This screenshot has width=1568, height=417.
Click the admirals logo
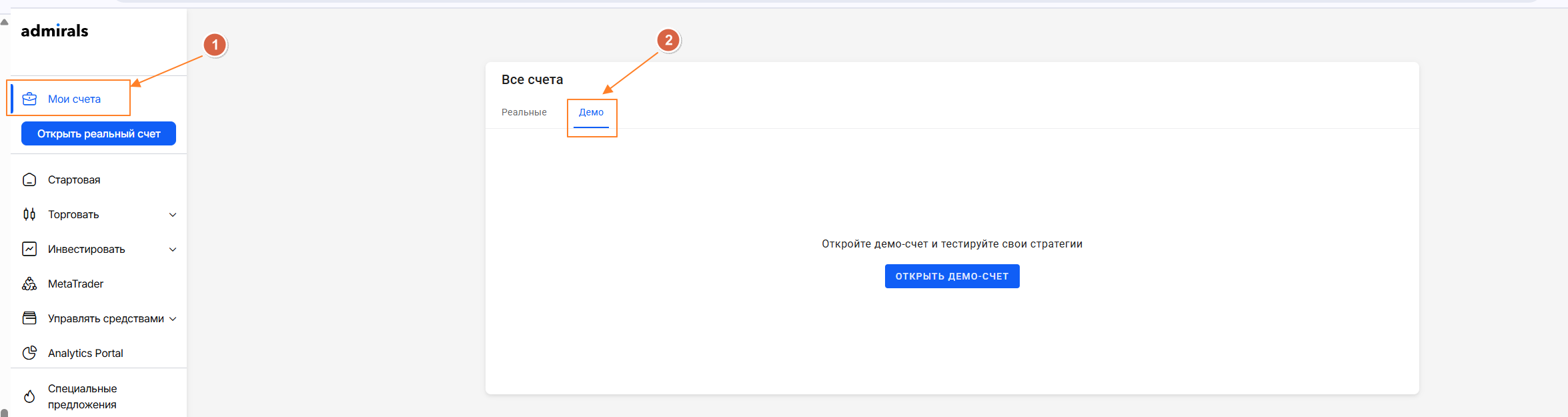click(x=55, y=31)
